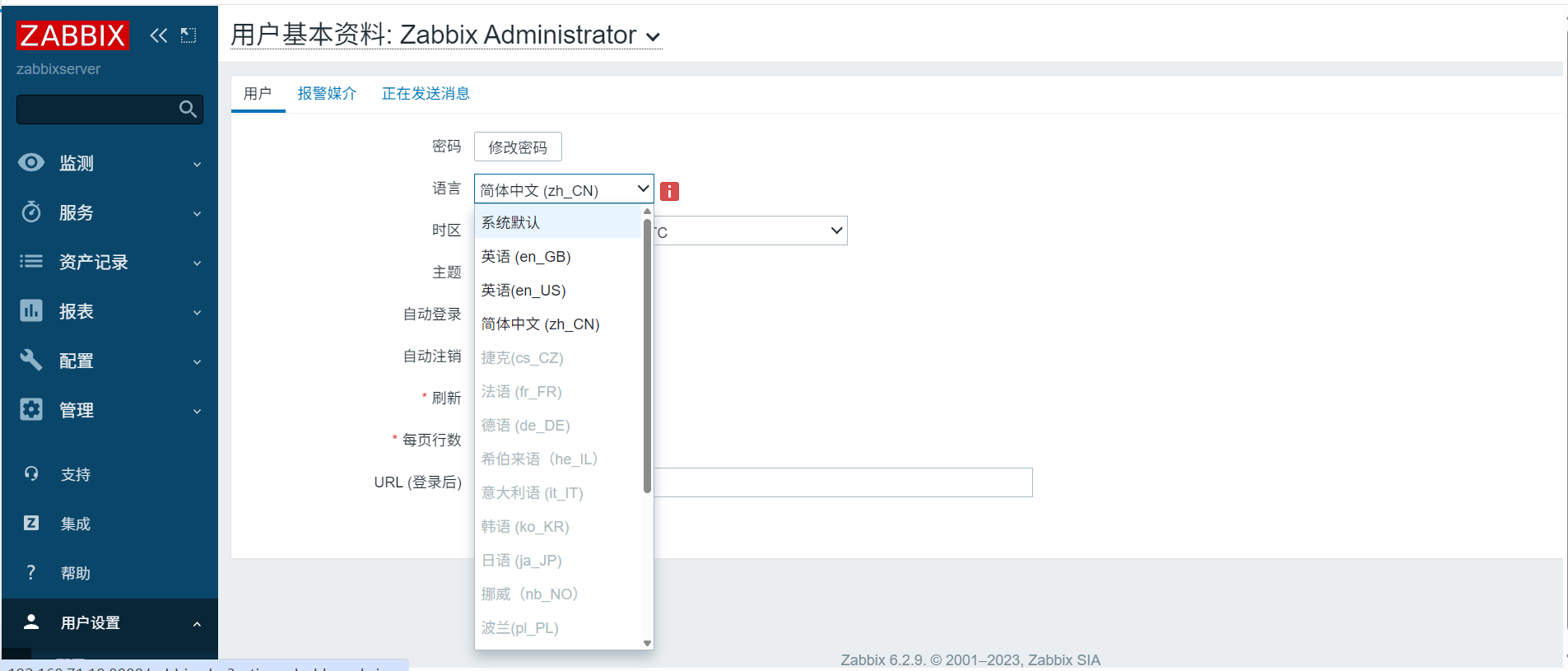Open the page title dropdown arrow
Image resolution: width=1568 pixels, height=671 pixels.
coord(654,37)
